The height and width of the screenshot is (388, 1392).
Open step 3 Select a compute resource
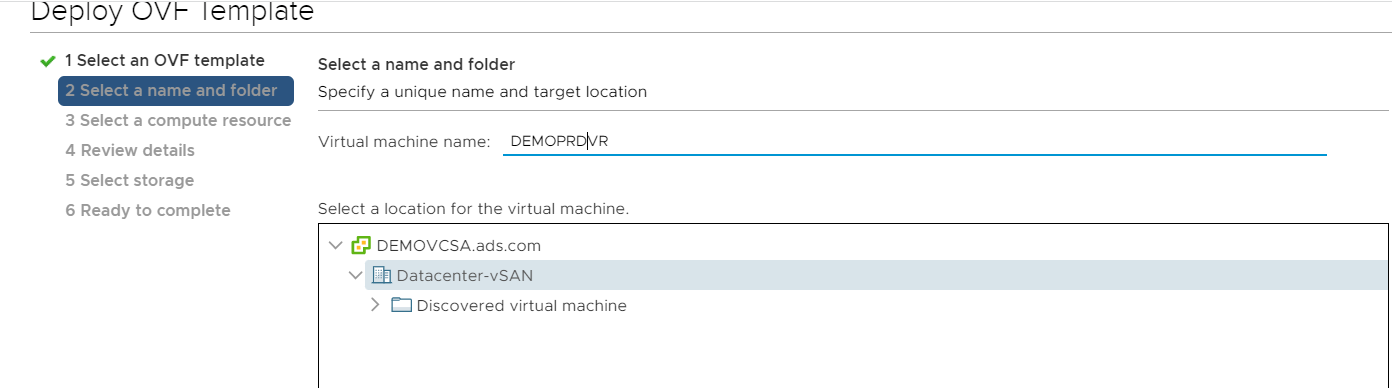[178, 120]
